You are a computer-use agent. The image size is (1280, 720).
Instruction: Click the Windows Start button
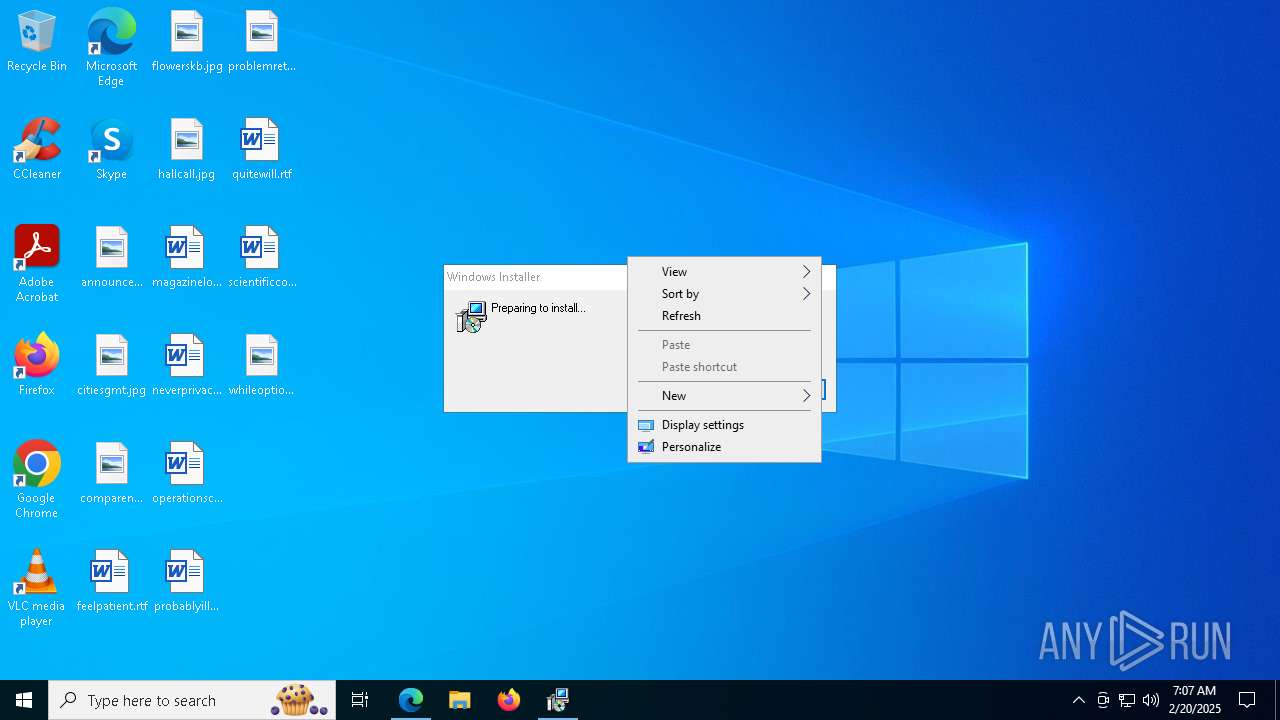[x=24, y=700]
